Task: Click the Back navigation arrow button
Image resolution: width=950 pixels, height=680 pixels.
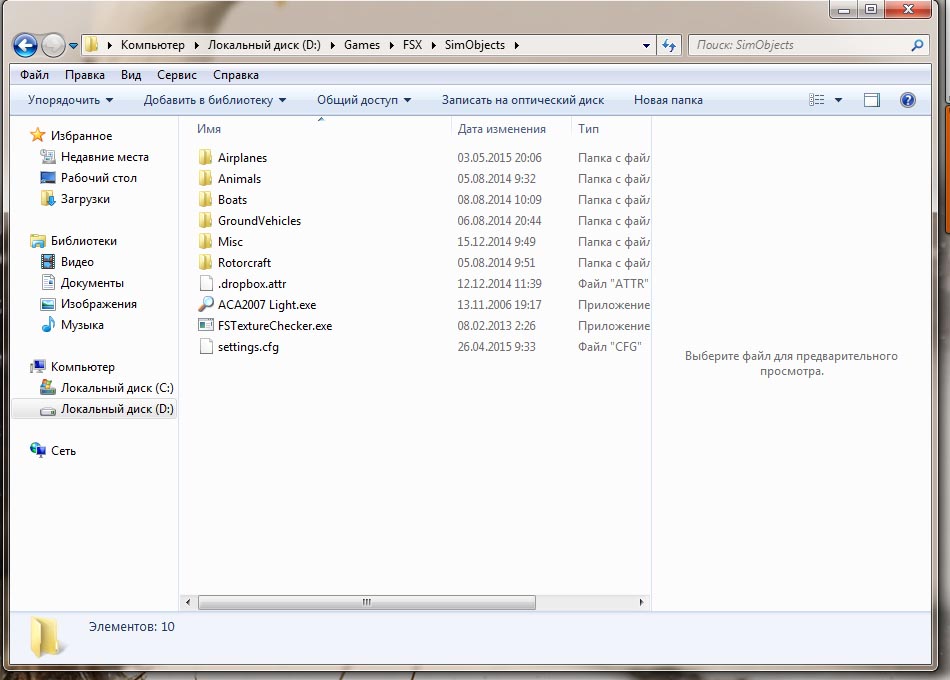Action: (x=25, y=45)
